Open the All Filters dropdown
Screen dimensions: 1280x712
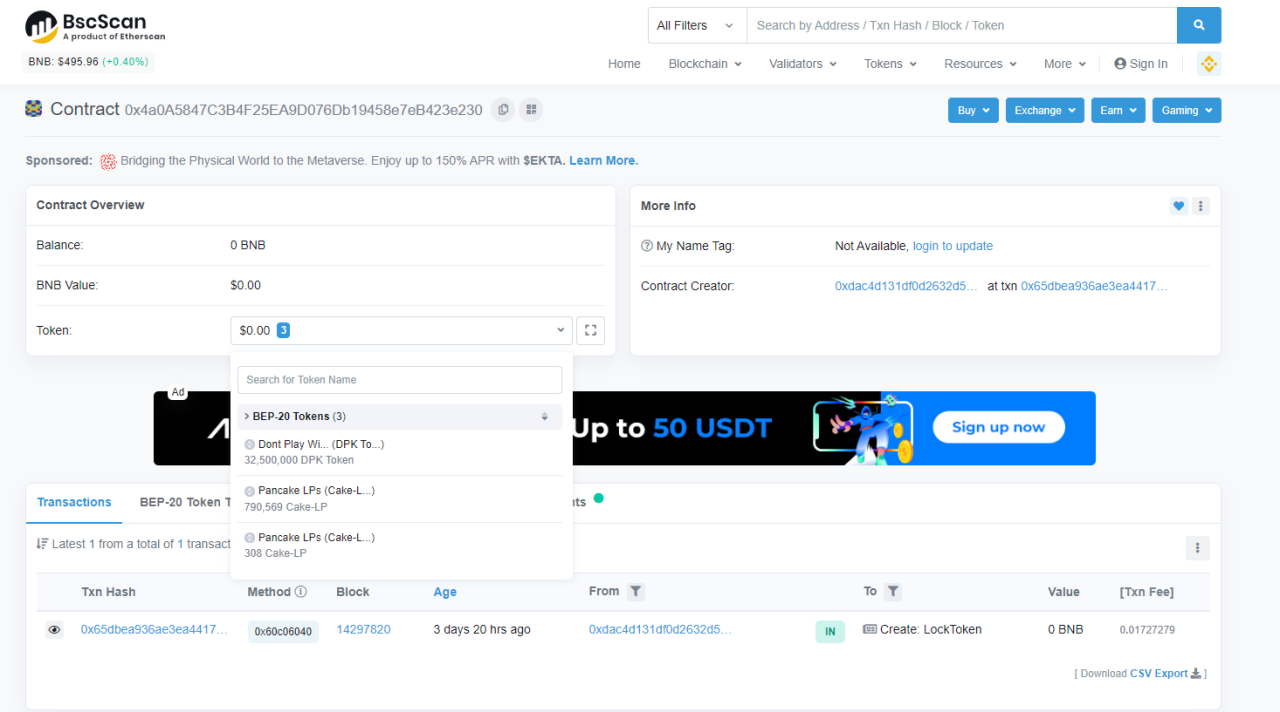click(x=697, y=25)
